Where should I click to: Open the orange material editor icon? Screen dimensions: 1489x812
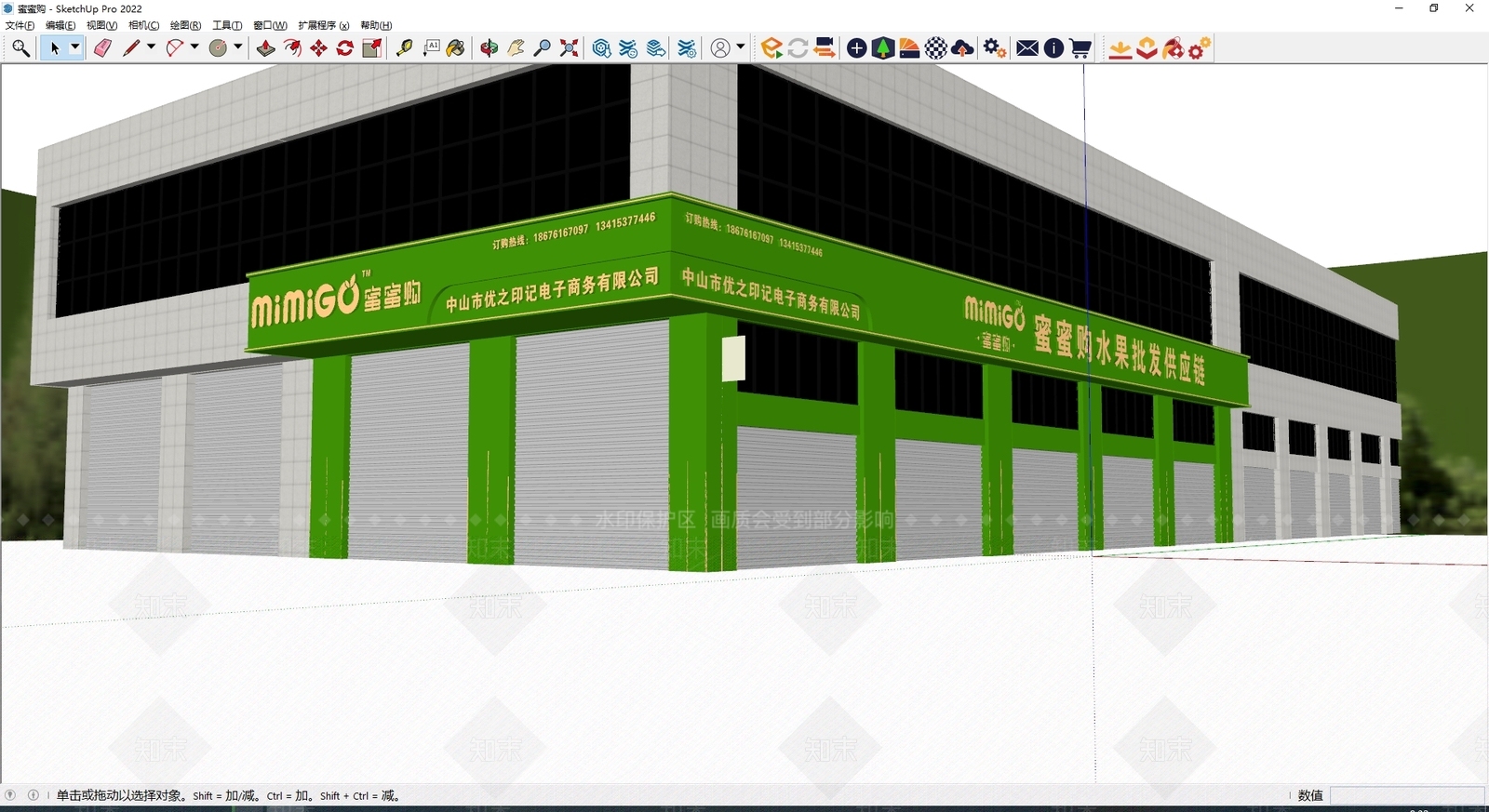tap(909, 48)
